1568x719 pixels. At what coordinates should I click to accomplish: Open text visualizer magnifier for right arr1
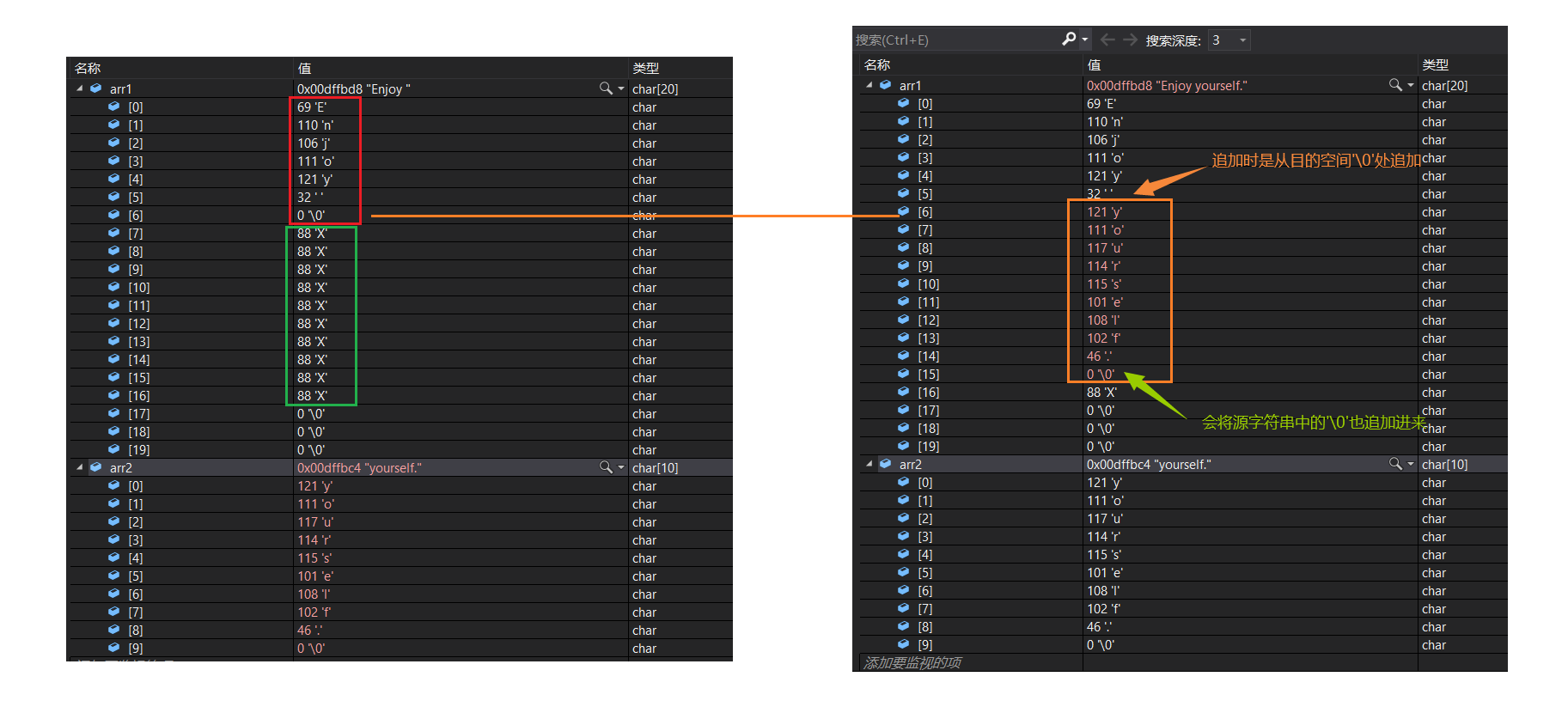coord(1395,85)
